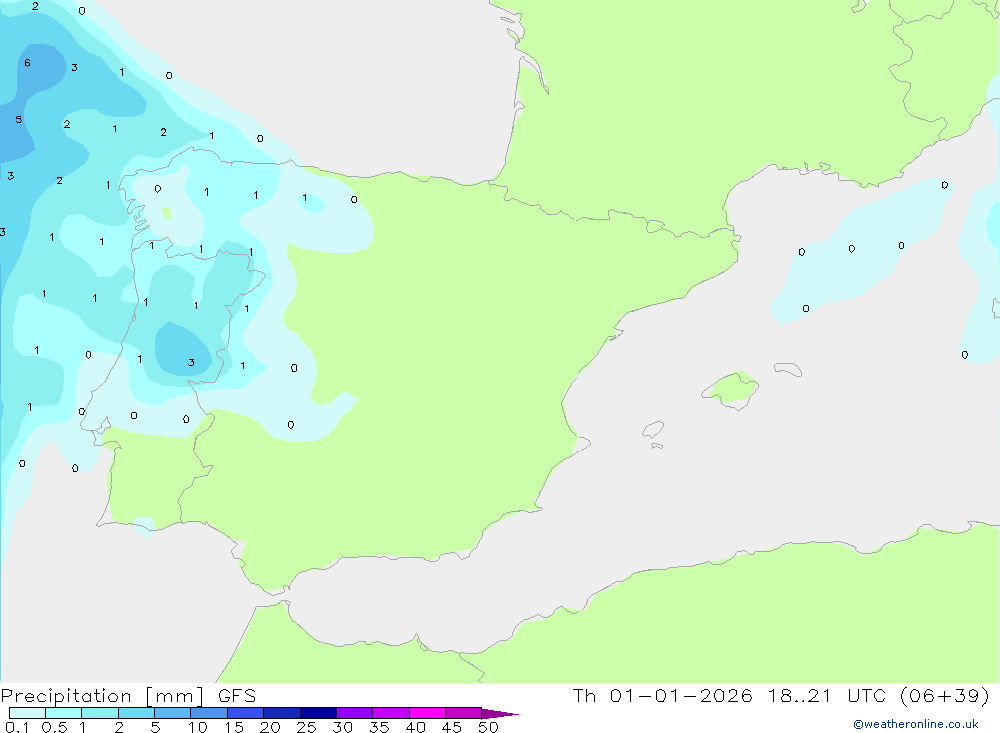
Task: Click the "10" legend scale label
Action: [x=198, y=727]
